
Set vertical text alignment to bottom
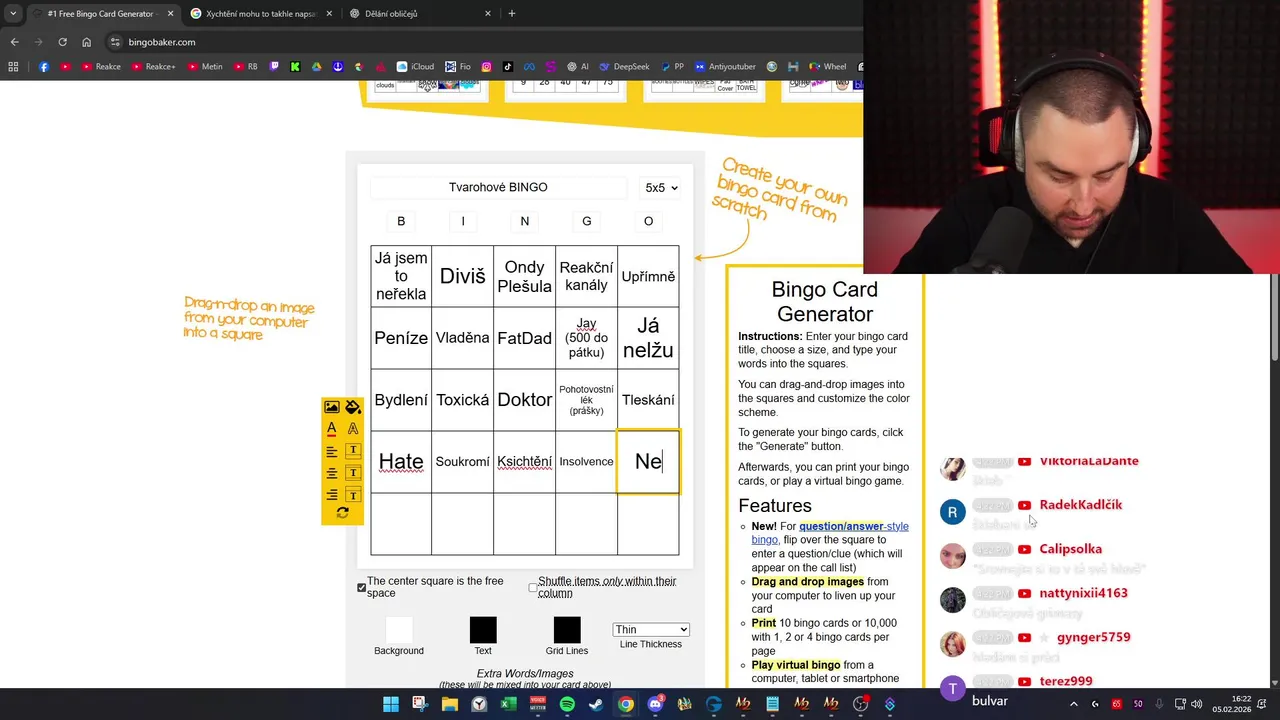[353, 495]
